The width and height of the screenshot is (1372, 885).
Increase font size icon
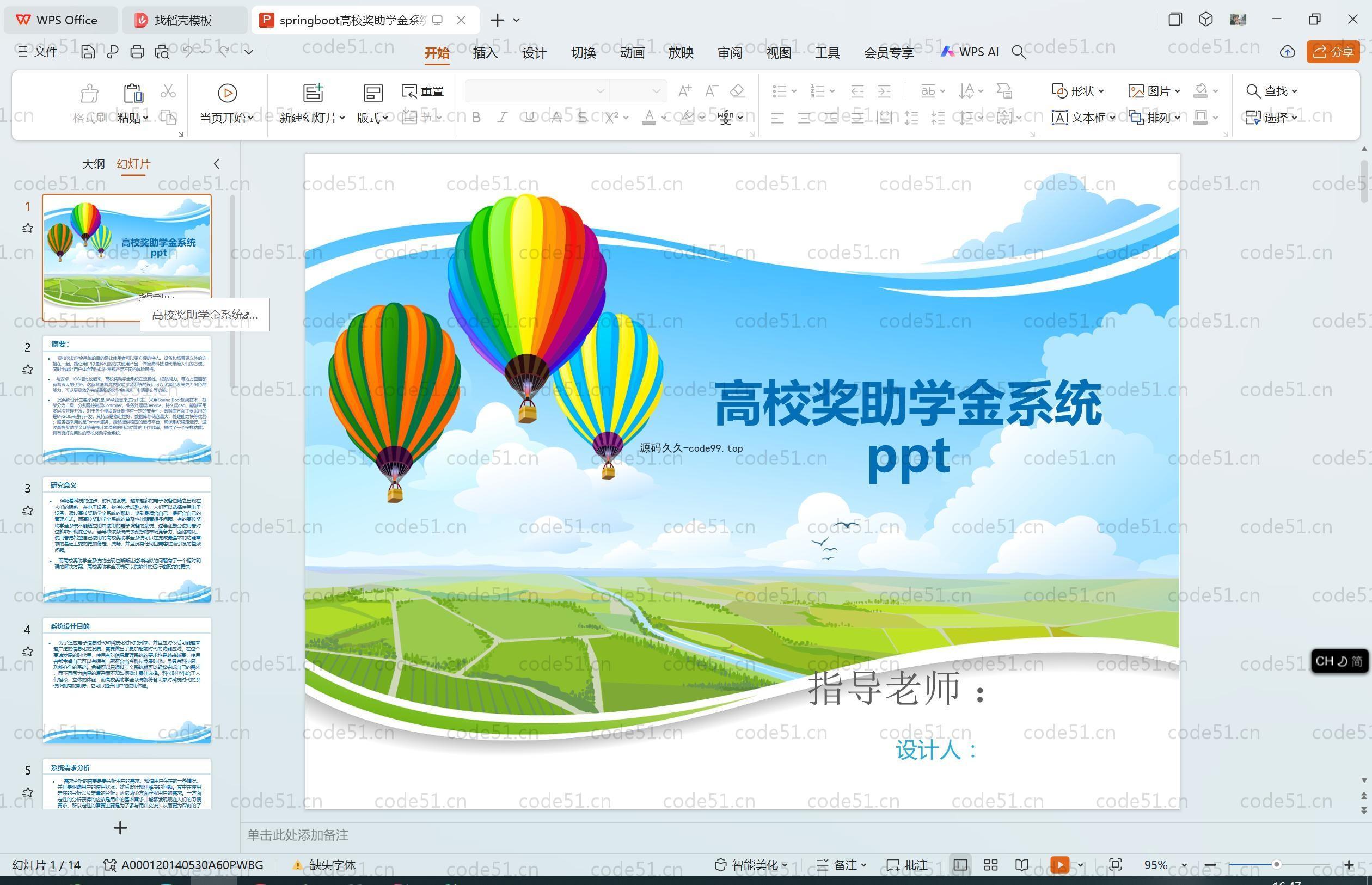(684, 91)
